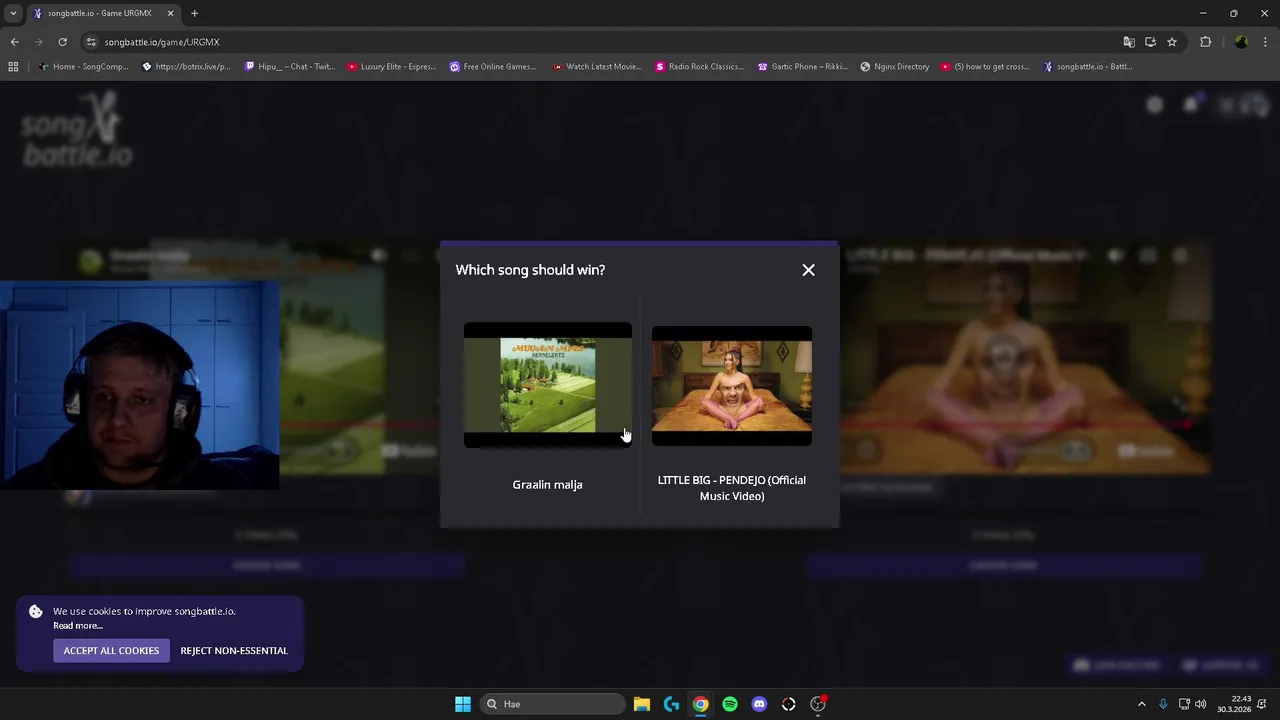Open the Chrome apps grid icon

[13, 67]
